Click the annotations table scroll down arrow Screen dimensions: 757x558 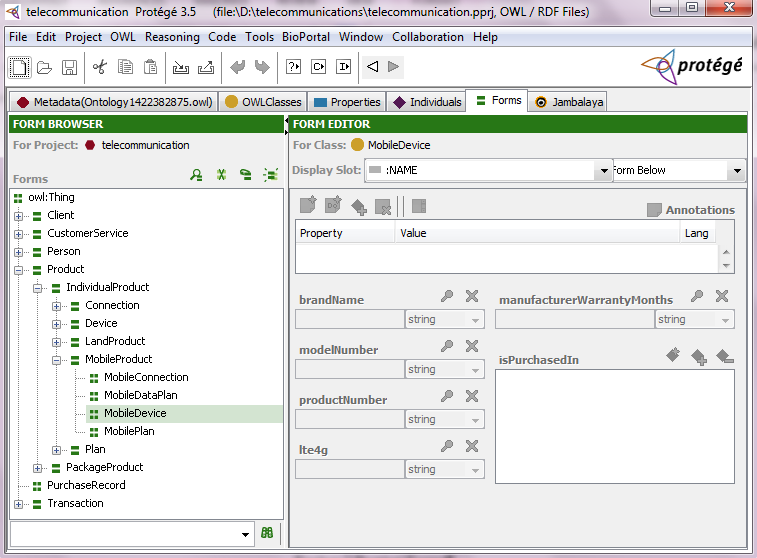[727, 266]
